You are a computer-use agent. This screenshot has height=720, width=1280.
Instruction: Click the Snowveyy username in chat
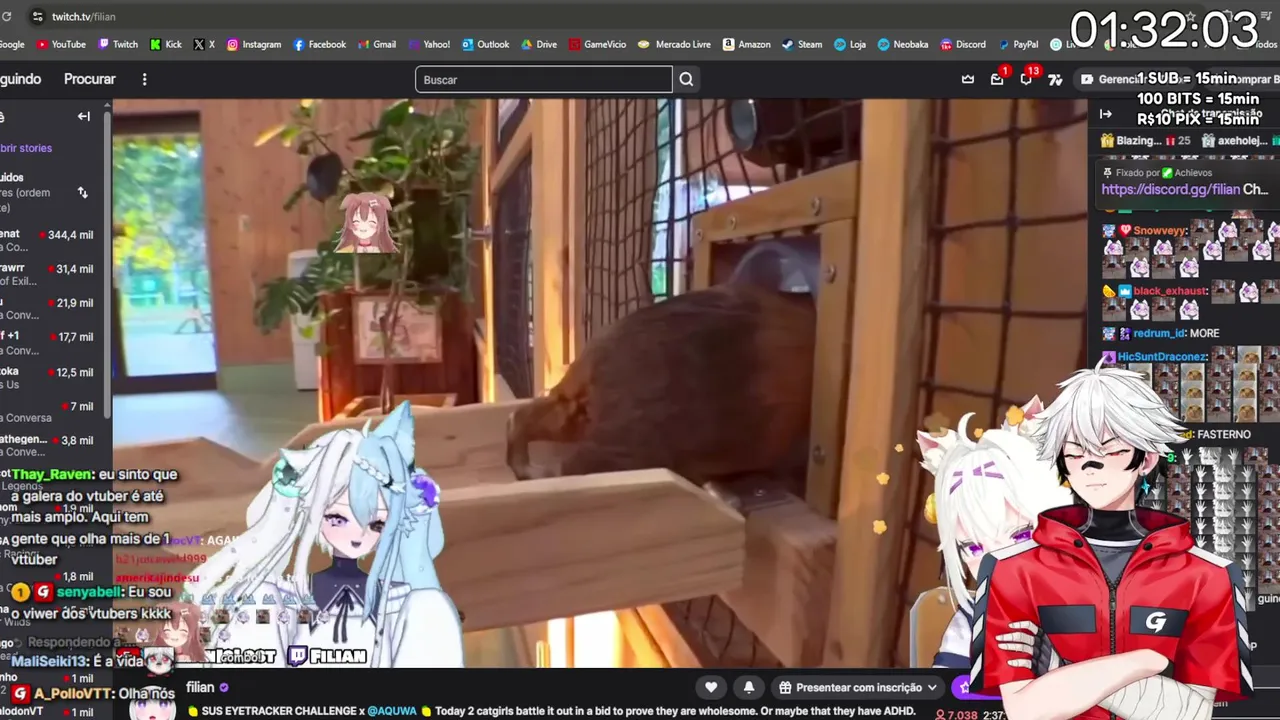click(x=1159, y=230)
